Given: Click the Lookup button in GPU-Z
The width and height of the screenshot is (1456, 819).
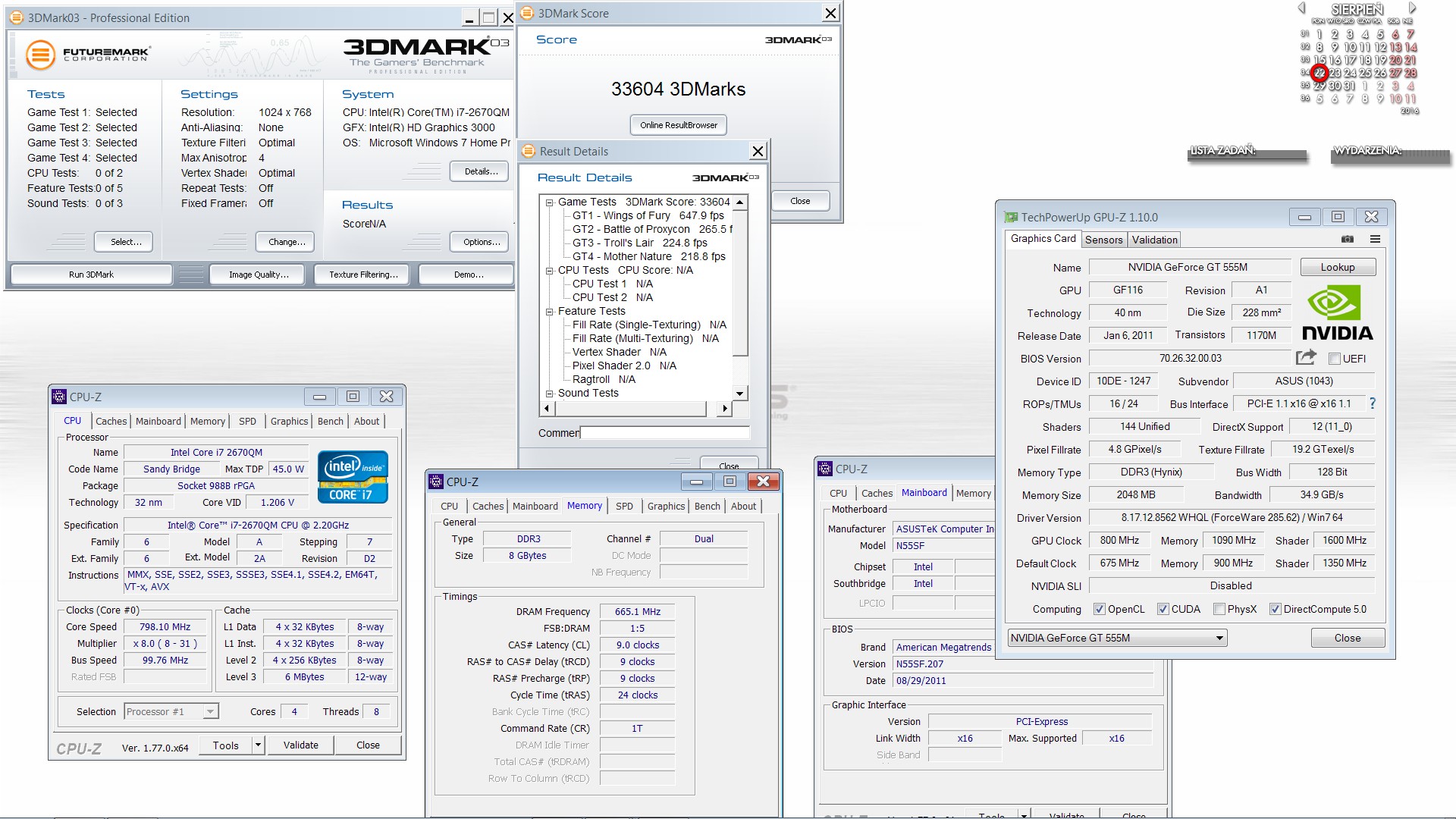Looking at the screenshot, I should pyautogui.click(x=1338, y=267).
